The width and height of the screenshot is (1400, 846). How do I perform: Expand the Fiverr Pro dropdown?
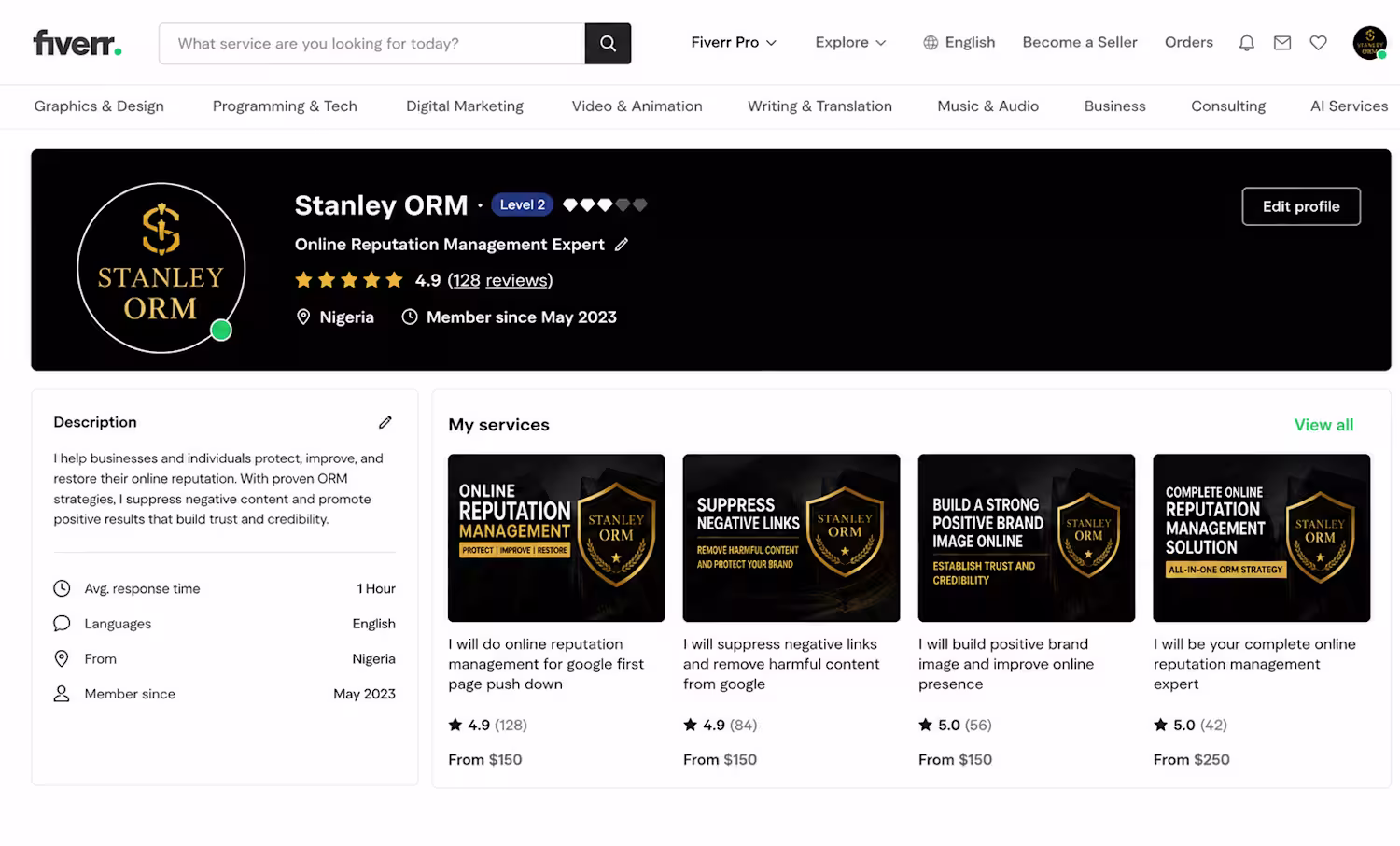click(x=734, y=43)
